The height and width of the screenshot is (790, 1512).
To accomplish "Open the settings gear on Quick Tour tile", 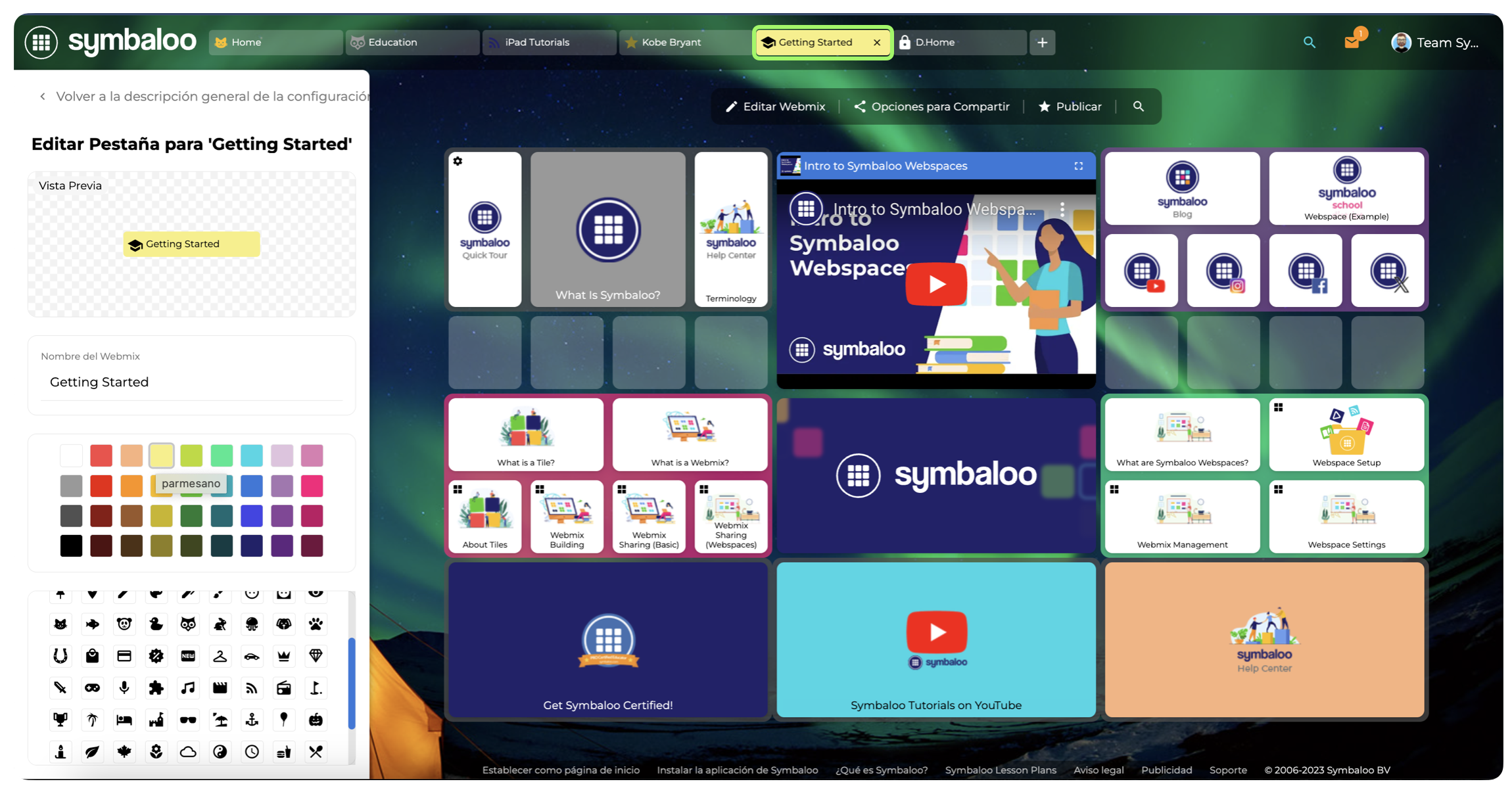I will (458, 161).
